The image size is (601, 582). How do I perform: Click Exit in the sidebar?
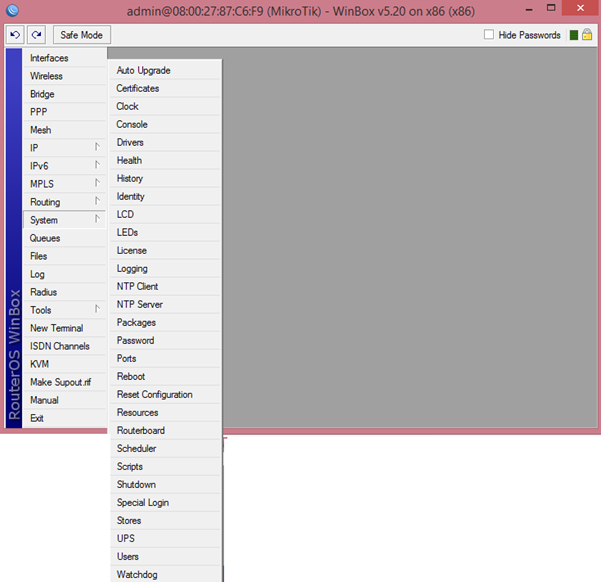click(64, 418)
